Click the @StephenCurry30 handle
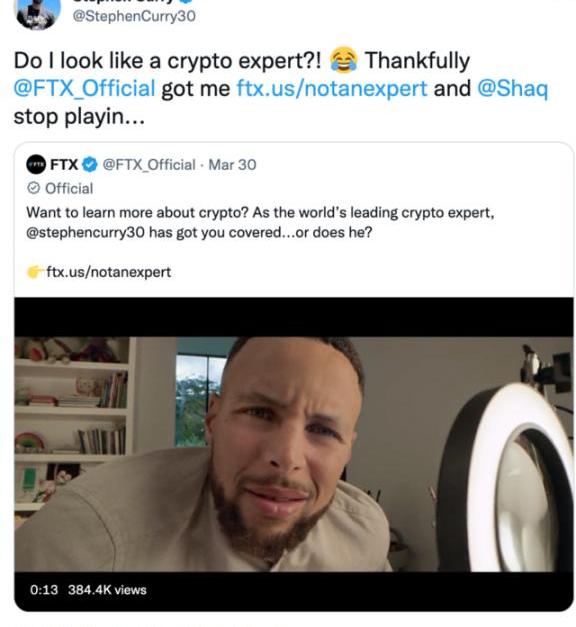 pos(134,16)
